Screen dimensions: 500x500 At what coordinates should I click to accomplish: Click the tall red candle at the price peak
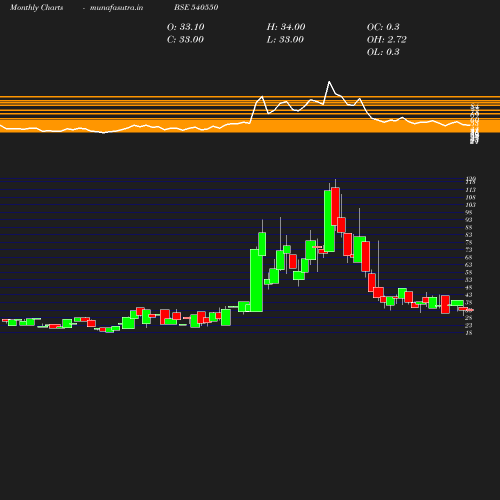click(x=335, y=206)
